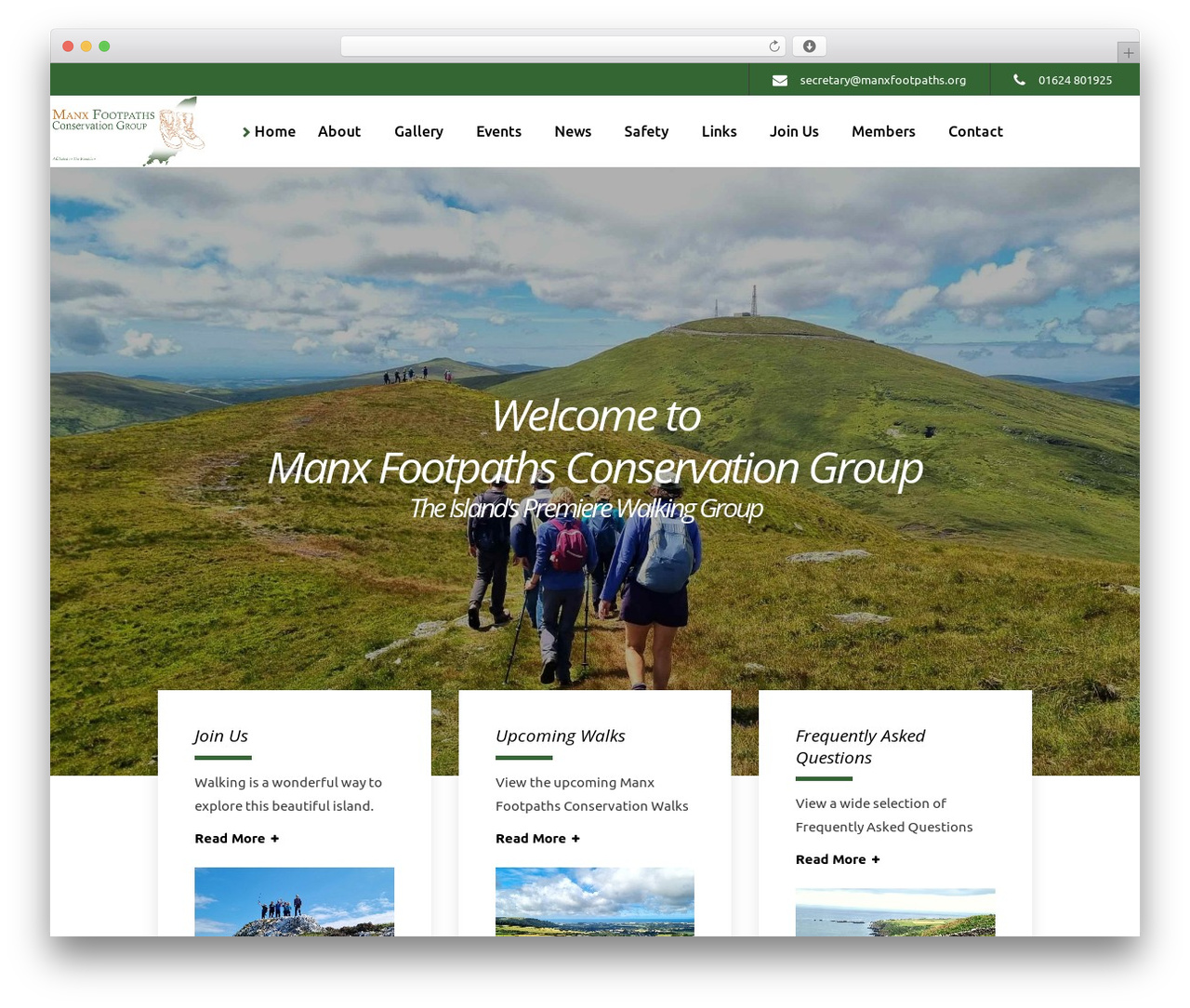Click the phone number 01624 801925
The image size is (1190, 1008).
tap(1075, 80)
